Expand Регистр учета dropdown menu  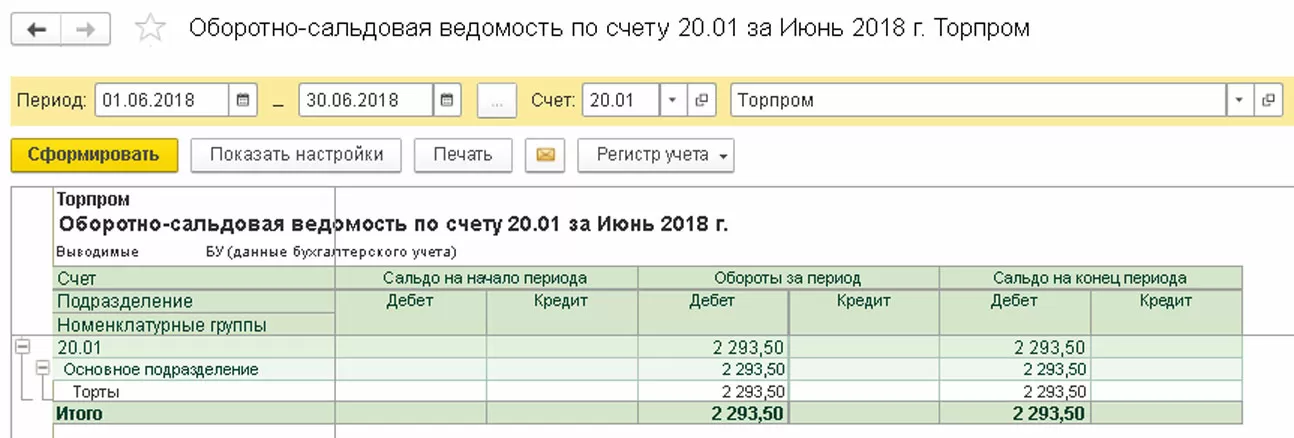tap(656, 155)
